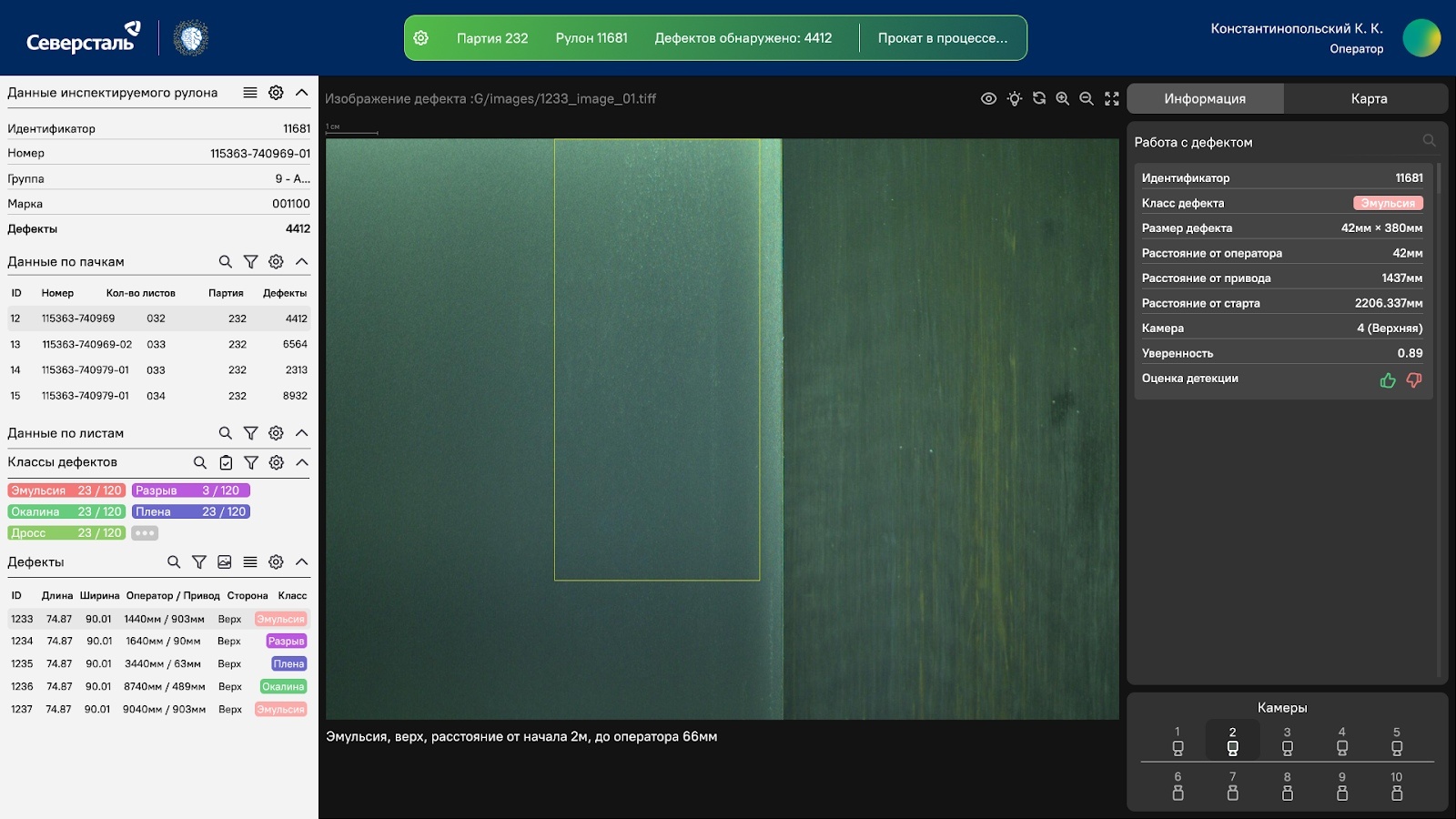
Task: Switch defects list view layout icon
Action: point(250,562)
